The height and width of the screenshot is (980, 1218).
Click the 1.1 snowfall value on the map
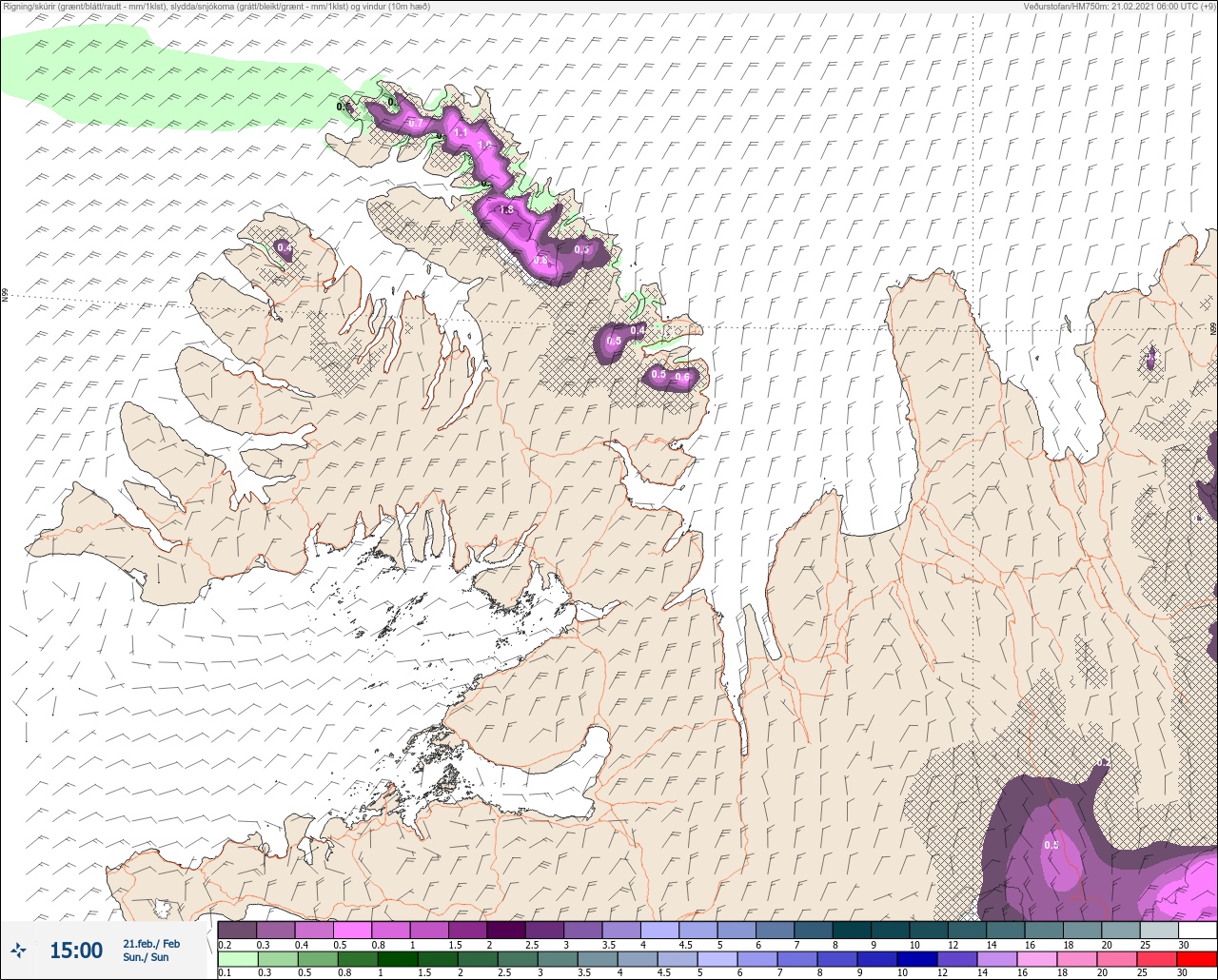pos(460,133)
